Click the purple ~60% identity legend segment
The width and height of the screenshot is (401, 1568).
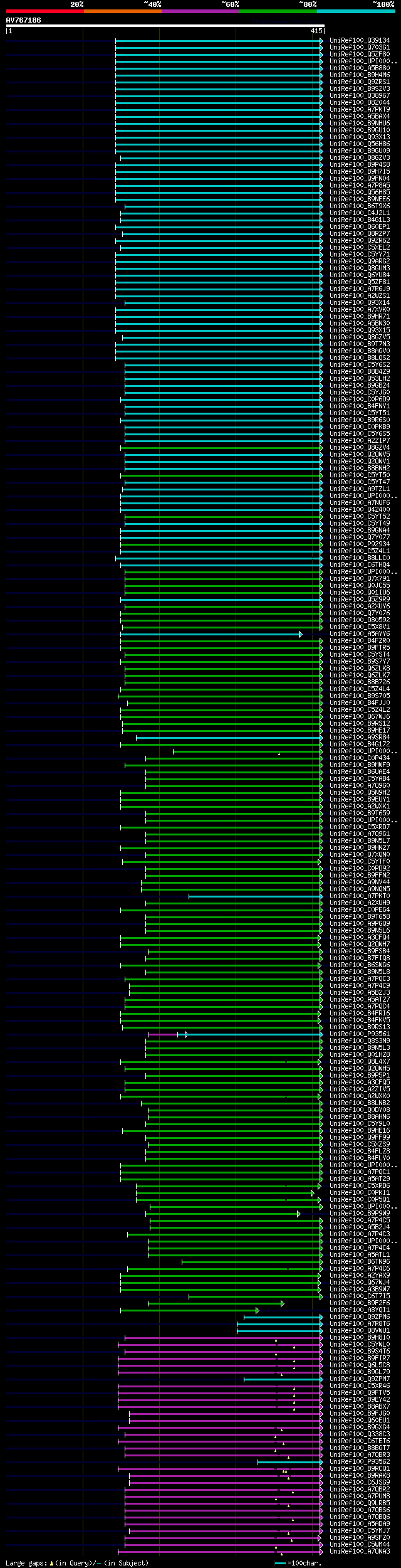tap(200, 11)
